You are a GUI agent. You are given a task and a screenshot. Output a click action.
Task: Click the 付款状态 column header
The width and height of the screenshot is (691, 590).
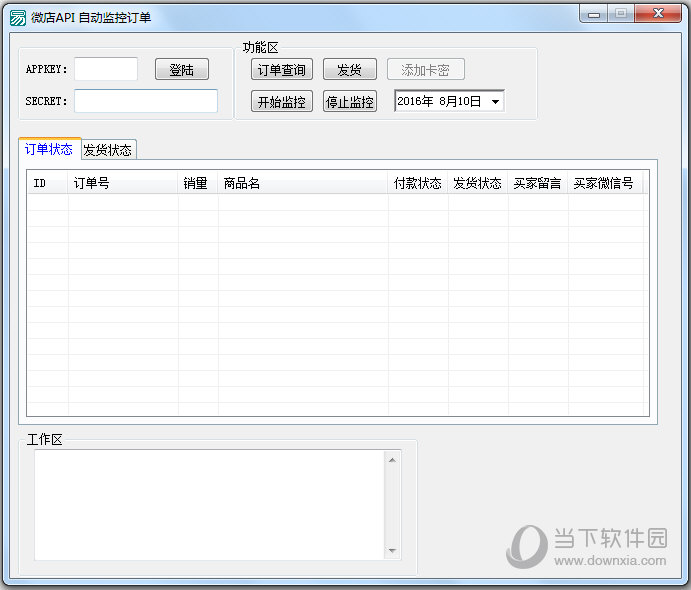[418, 183]
